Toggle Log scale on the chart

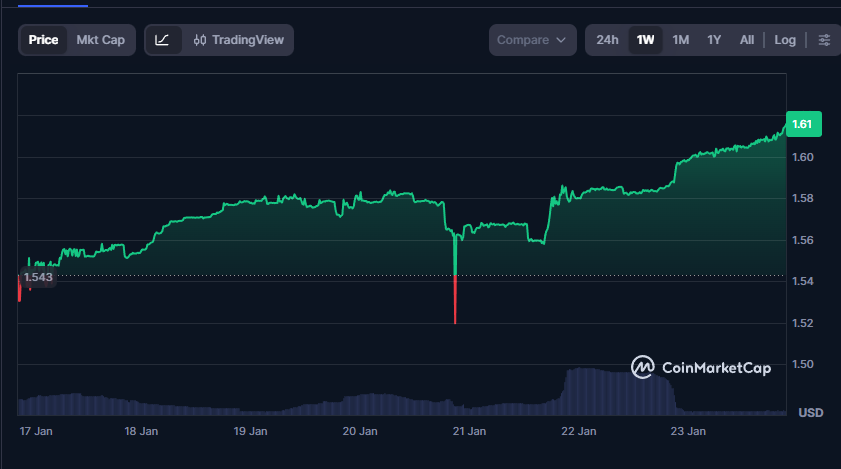[x=785, y=40]
